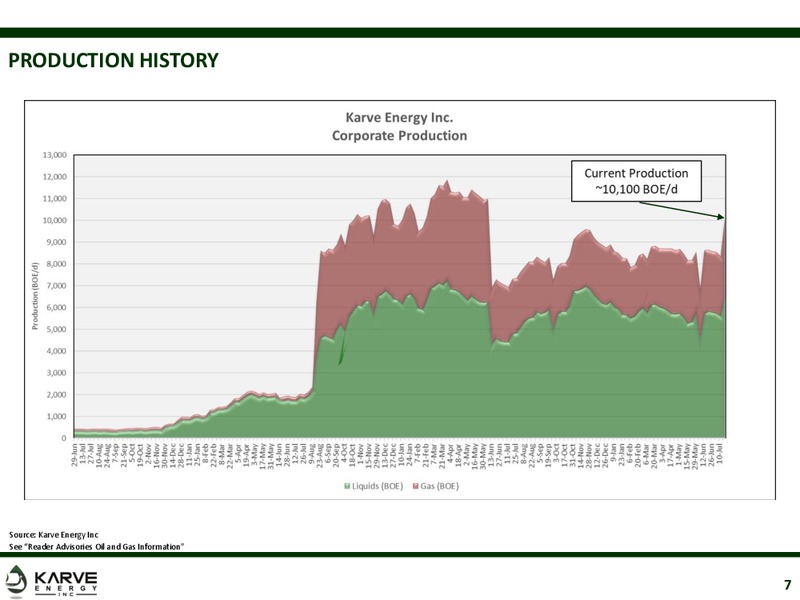Image resolution: width=800 pixels, height=600 pixels.
Task: Select the 'Gas (BOE)' legend label
Action: pos(439,486)
